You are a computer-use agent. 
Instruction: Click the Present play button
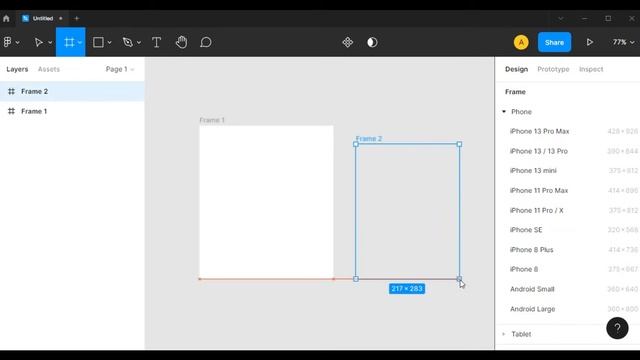coord(589,42)
